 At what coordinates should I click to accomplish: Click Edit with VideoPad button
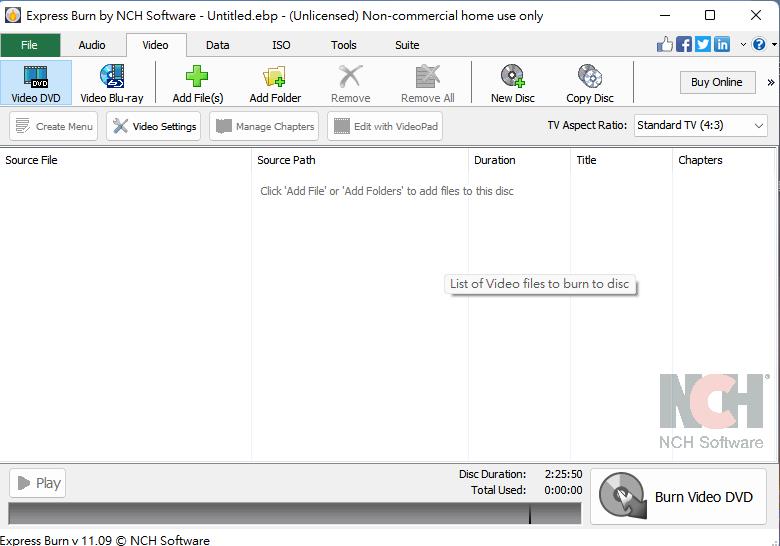click(x=385, y=126)
